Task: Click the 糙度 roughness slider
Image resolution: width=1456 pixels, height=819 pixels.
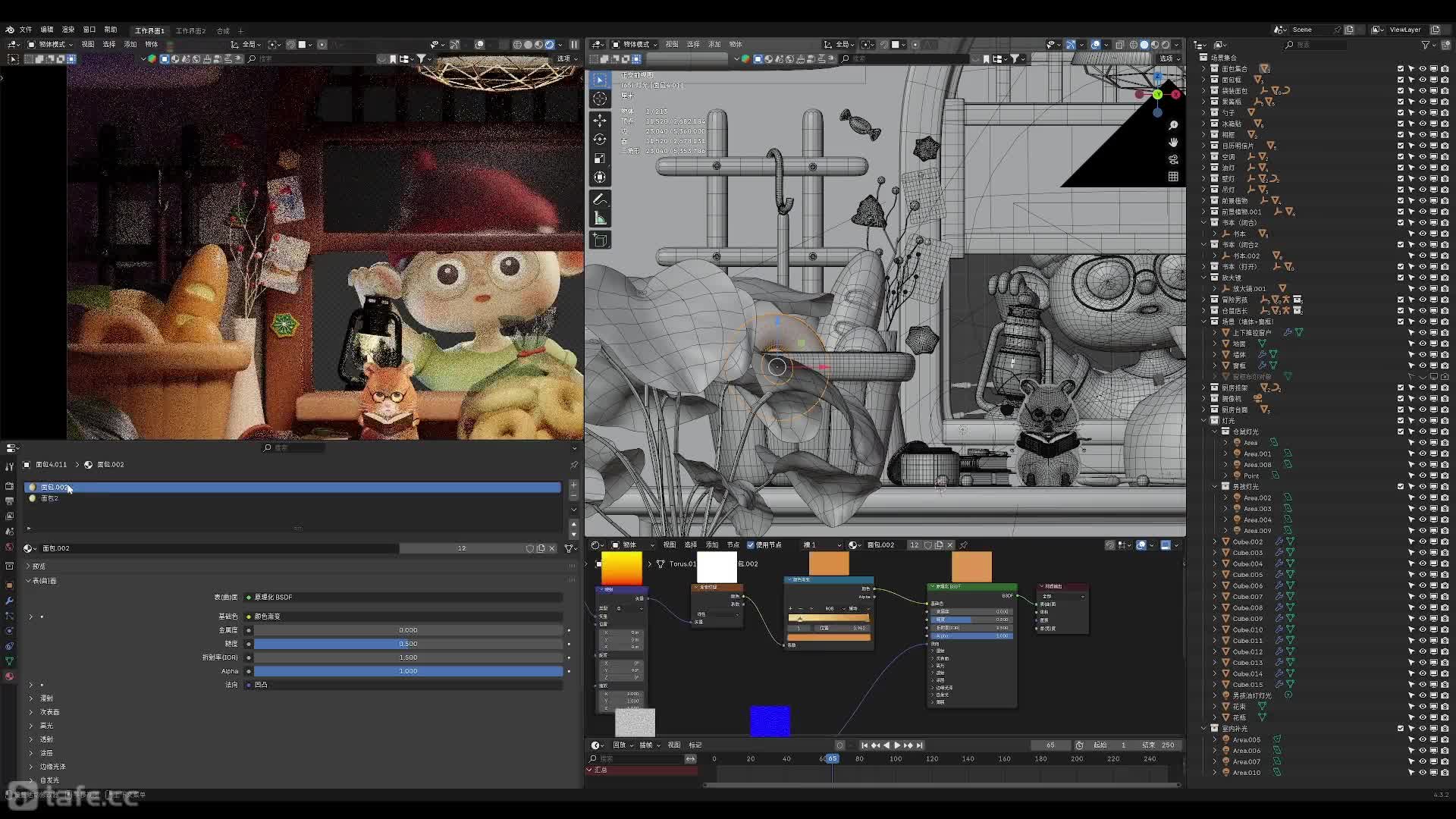Action: [x=408, y=643]
